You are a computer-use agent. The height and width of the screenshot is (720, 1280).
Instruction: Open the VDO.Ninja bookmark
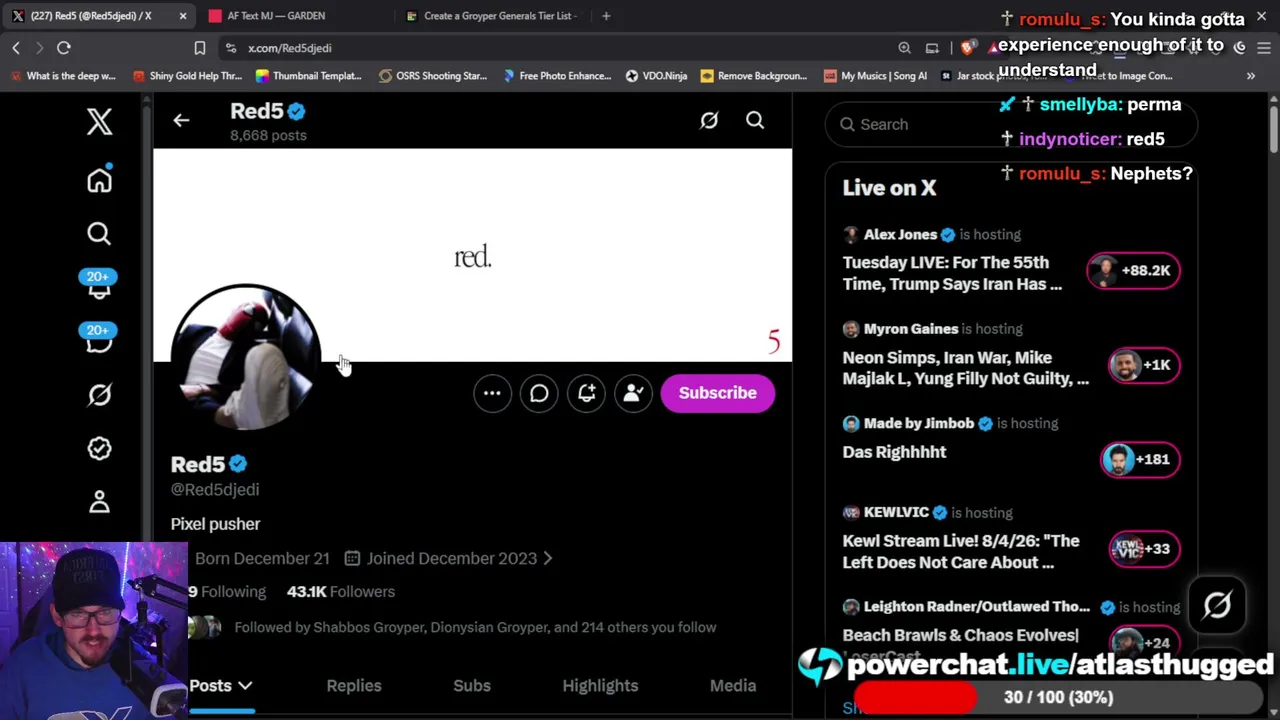click(x=656, y=76)
